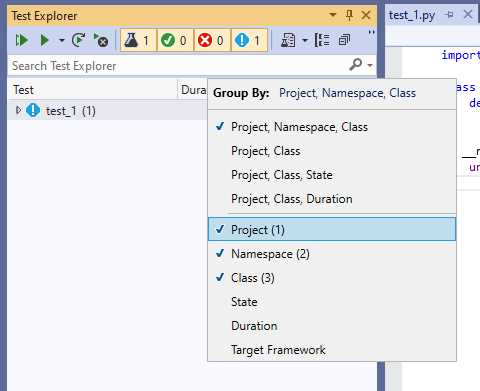The height and width of the screenshot is (391, 480).
Task: Run failed tests icon
Action: pyautogui.click(x=101, y=40)
